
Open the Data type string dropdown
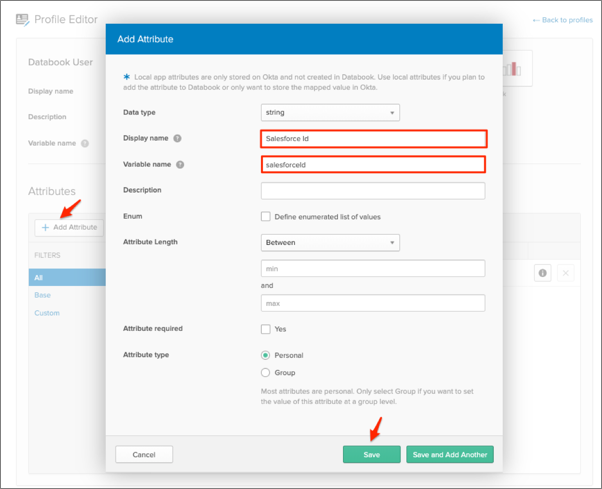(x=329, y=112)
